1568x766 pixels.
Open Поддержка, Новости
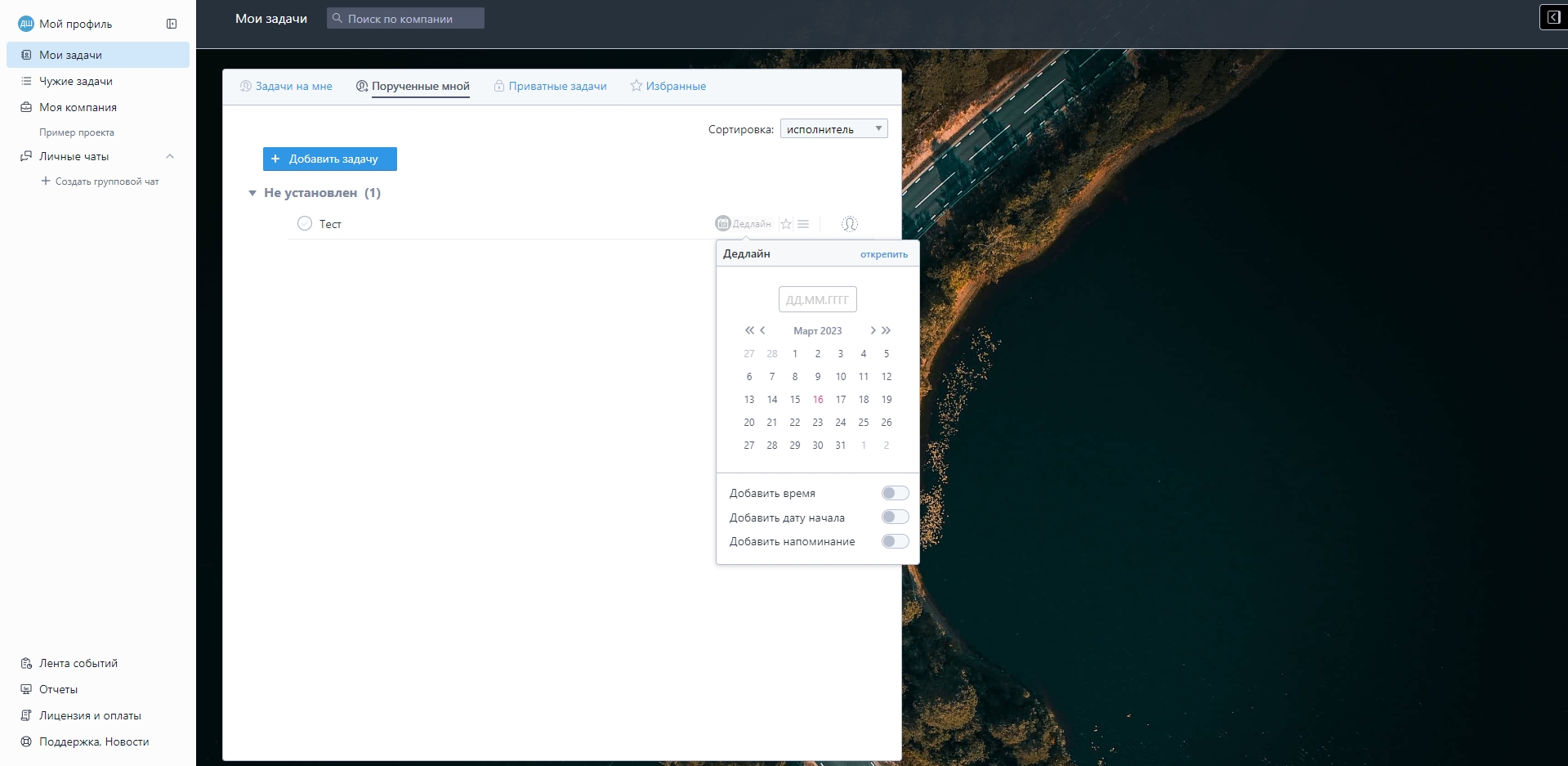(94, 741)
